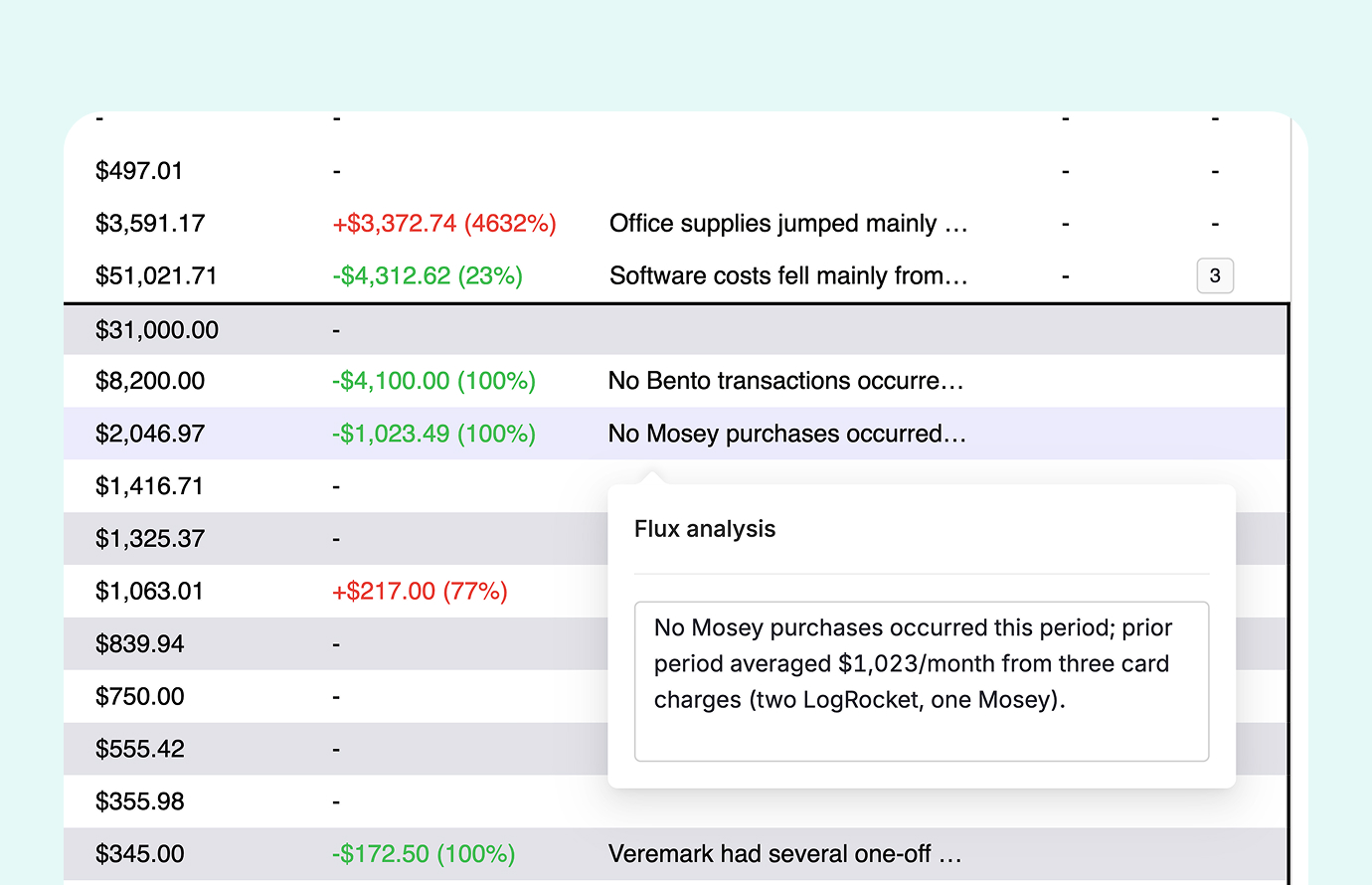Open the Software costs fell explanation
This screenshot has width=1372, height=885.
tap(787, 276)
